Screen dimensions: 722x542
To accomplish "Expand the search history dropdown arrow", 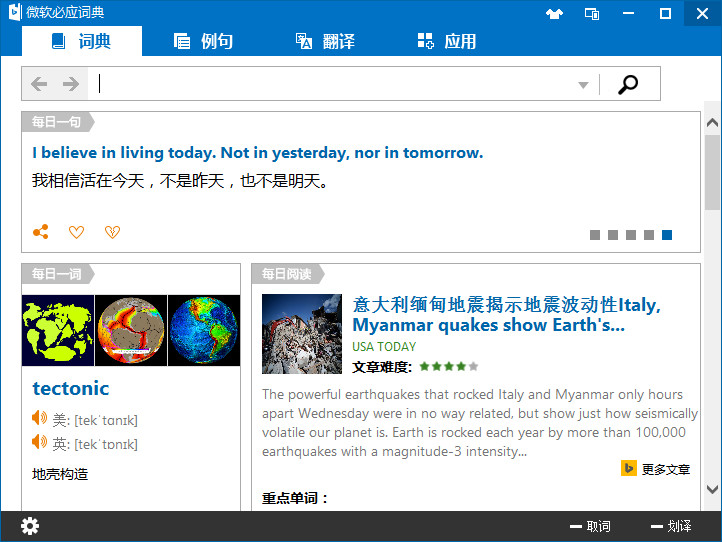I will (x=583, y=85).
